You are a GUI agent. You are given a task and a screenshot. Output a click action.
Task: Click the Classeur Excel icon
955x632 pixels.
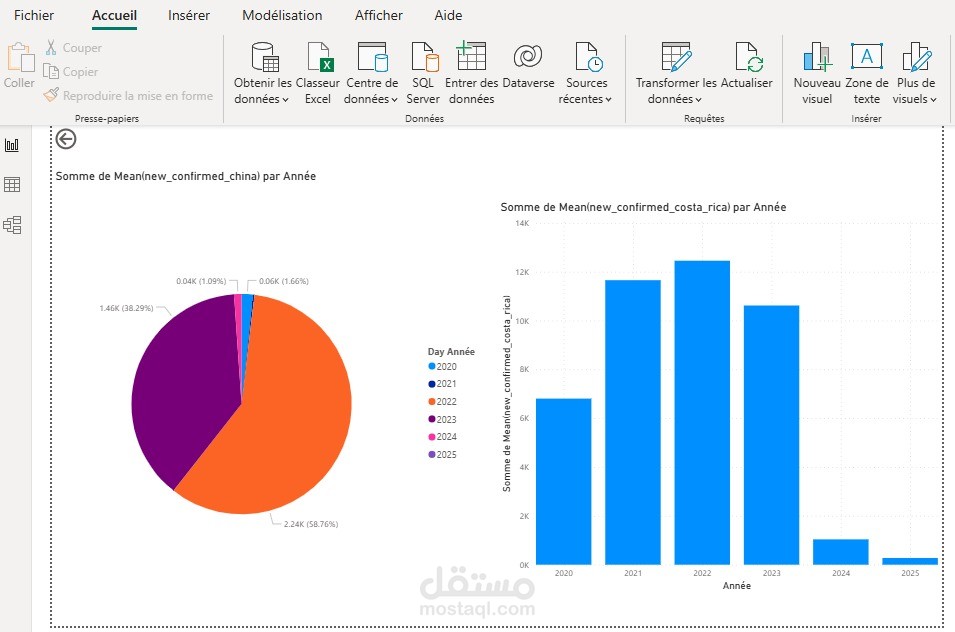coord(318,58)
